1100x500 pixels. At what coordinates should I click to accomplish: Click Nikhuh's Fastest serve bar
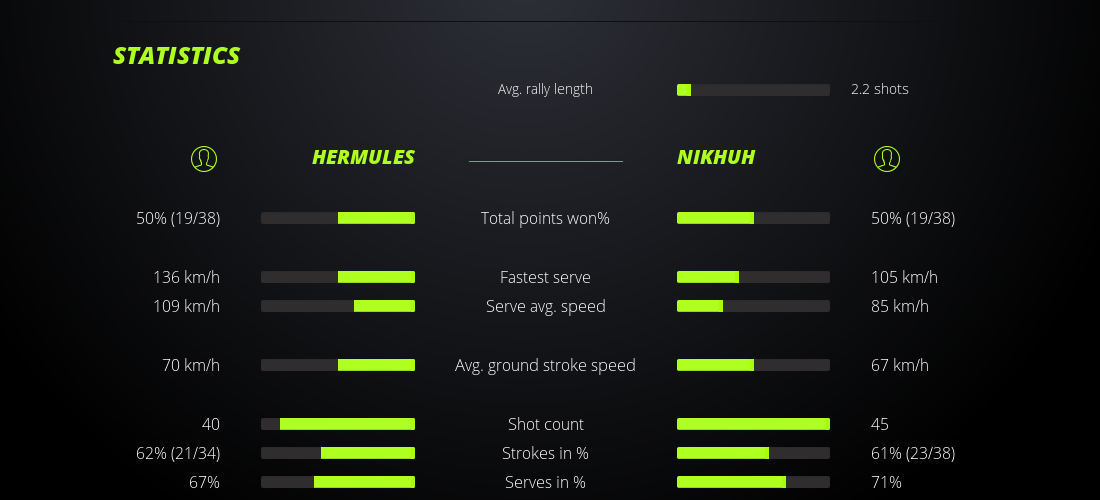point(753,277)
